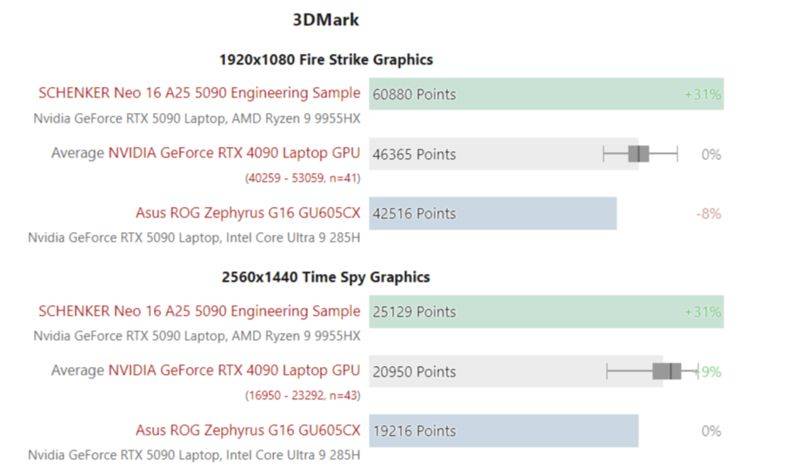Viewport: 800px width, 467px height.
Task: Click the range text (16950 - 23292, n=43)
Action: [303, 396]
